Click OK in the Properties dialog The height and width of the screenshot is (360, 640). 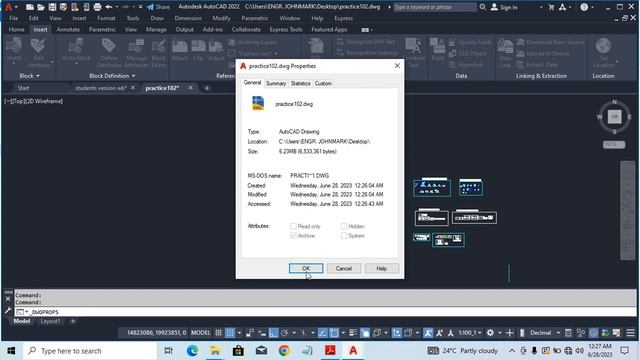point(306,268)
